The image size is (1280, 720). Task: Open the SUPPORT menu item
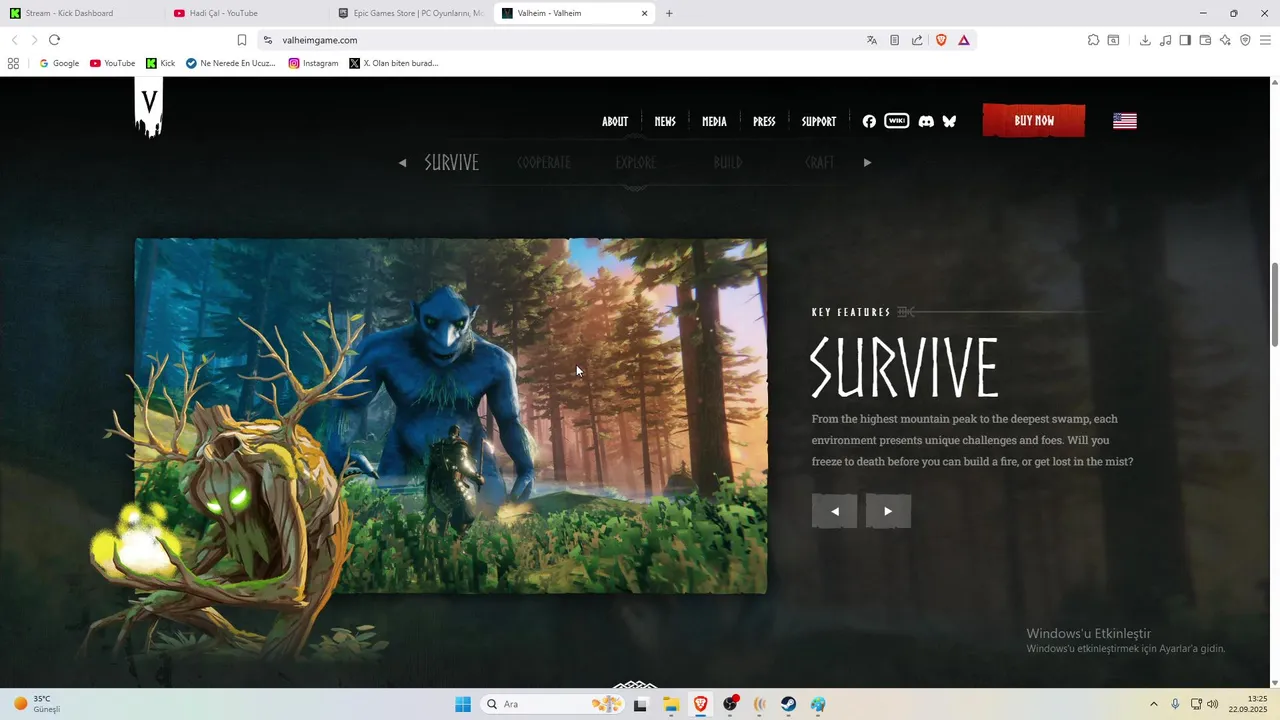[819, 121]
